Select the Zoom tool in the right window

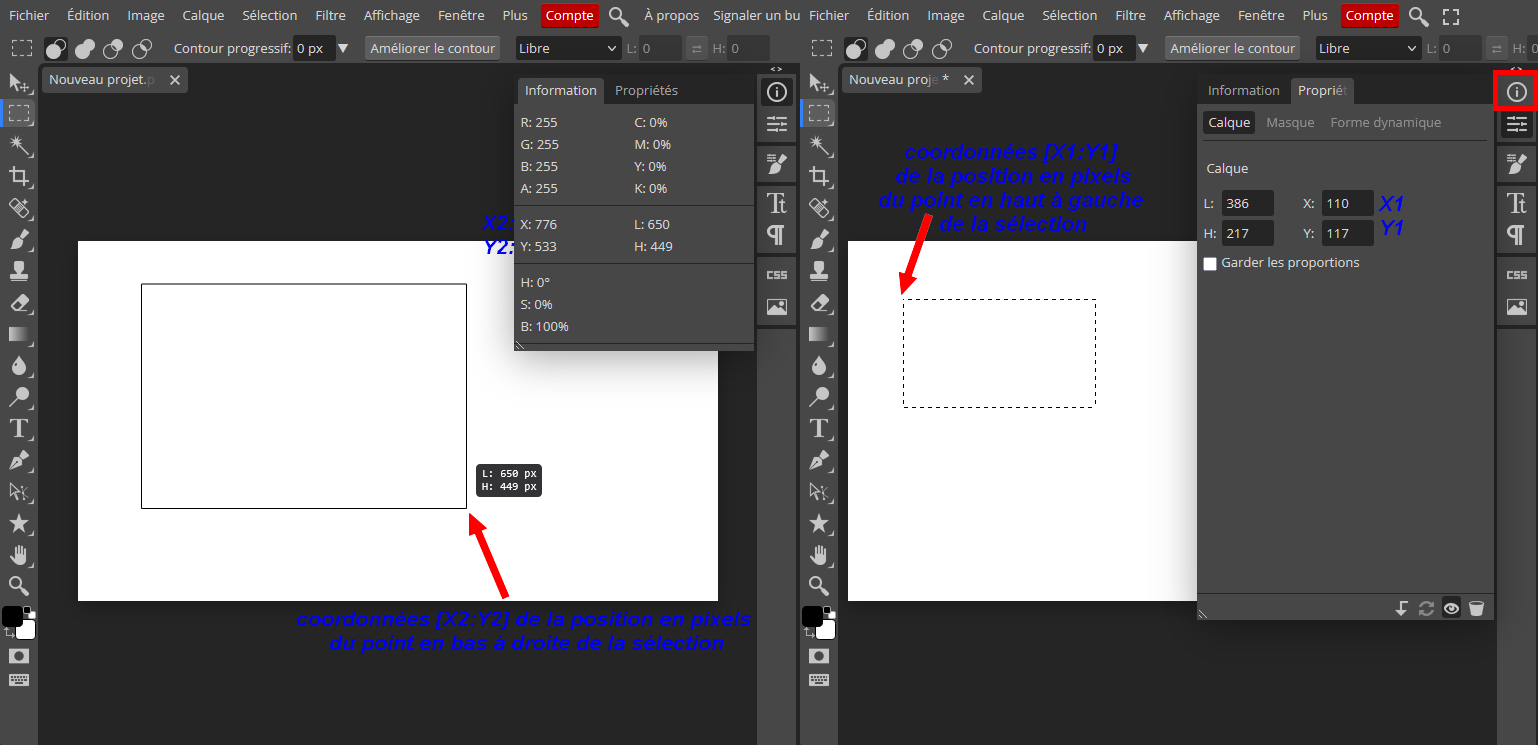[819, 585]
